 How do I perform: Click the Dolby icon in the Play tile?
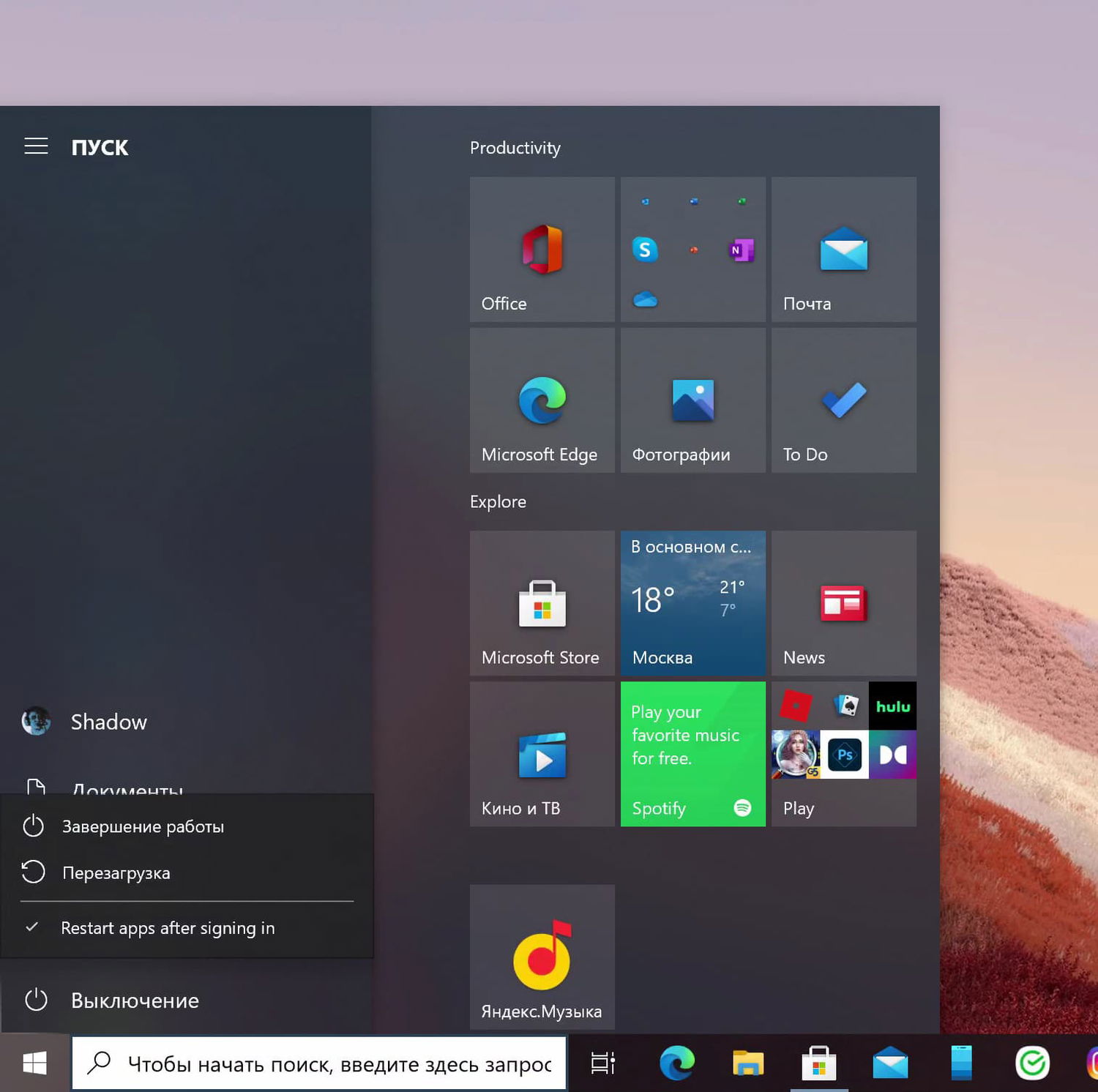click(892, 755)
